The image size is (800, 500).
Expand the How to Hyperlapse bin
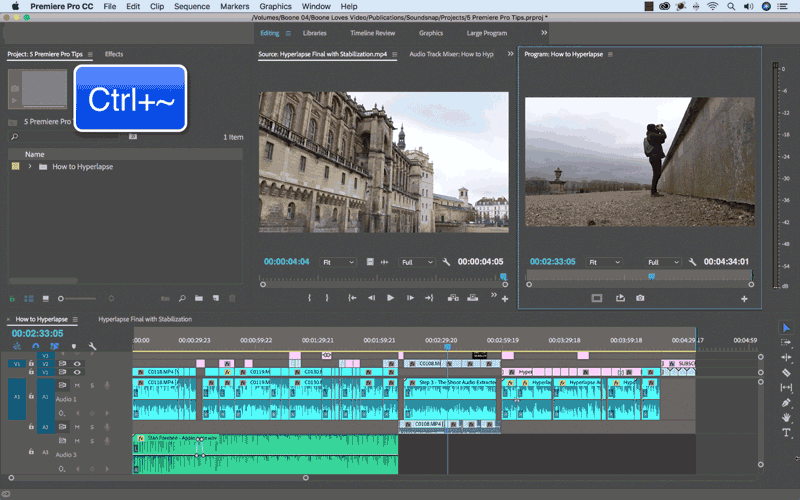(x=30, y=166)
